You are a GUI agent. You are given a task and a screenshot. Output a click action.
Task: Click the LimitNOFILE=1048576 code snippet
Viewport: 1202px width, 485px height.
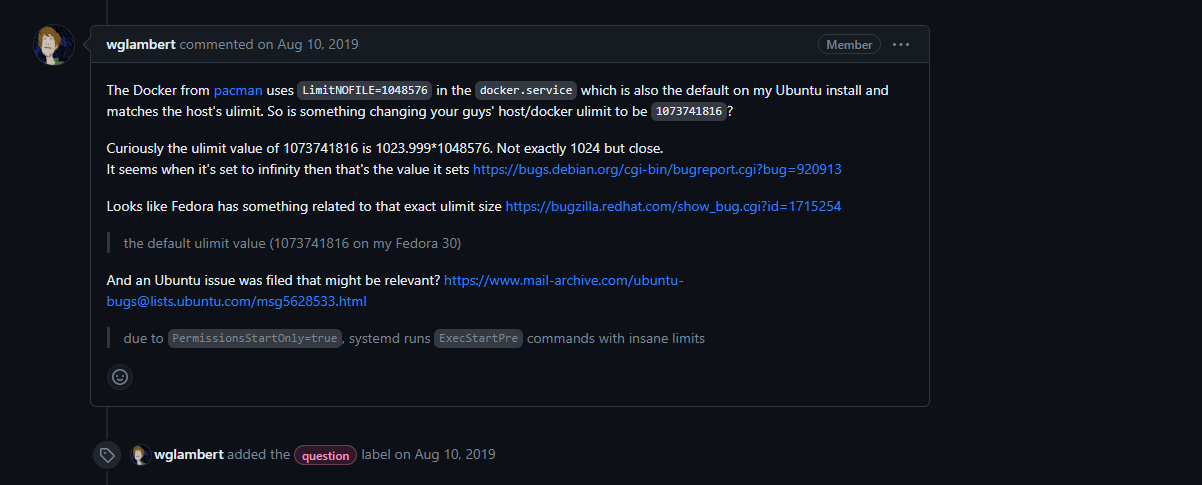[x=365, y=90]
